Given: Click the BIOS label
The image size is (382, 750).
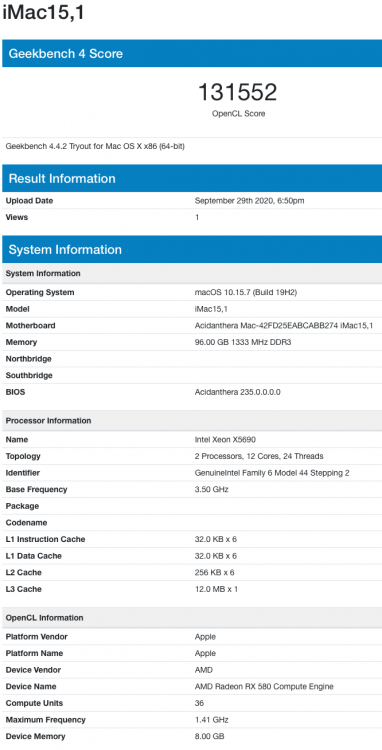Looking at the screenshot, I should tap(15, 392).
